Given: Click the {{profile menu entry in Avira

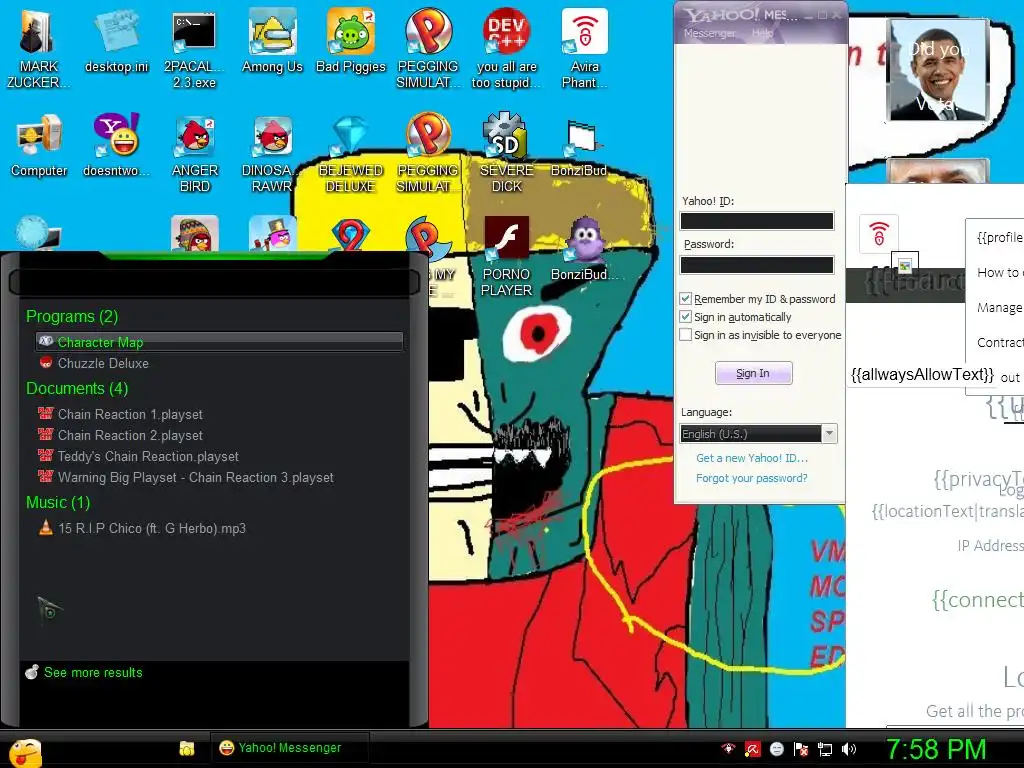Looking at the screenshot, I should (999, 237).
